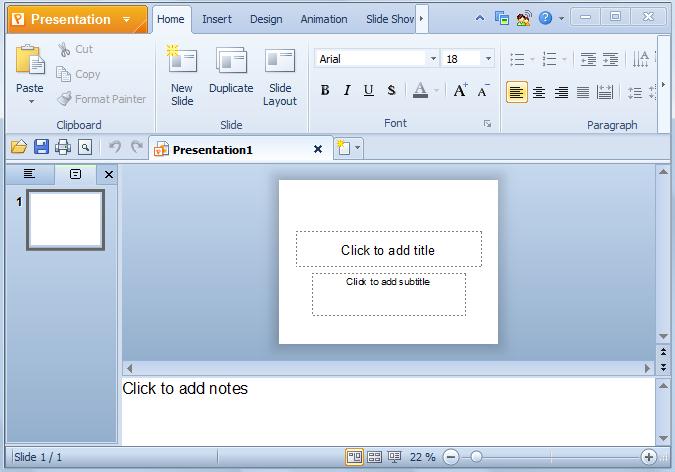
Task: Open print preview
Action: 85,147
